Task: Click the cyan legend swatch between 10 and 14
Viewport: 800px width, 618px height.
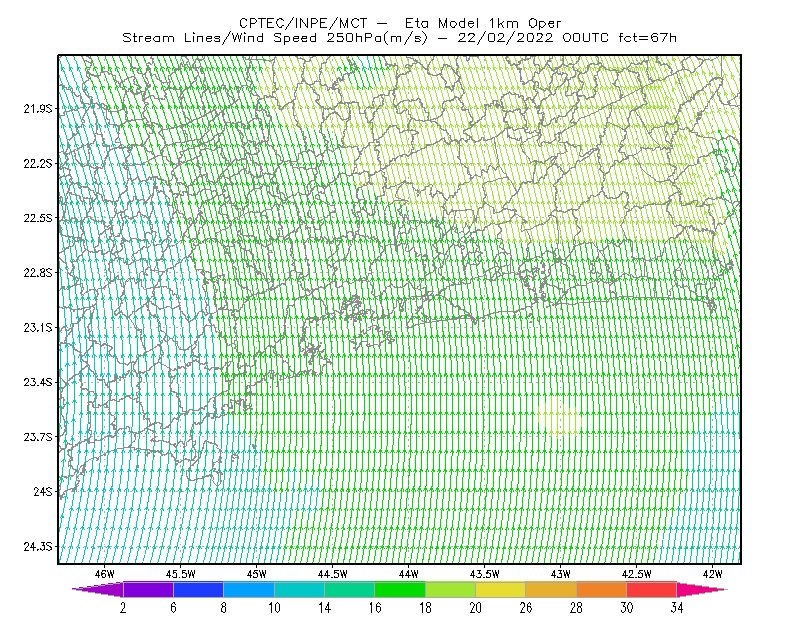Action: click(x=299, y=589)
